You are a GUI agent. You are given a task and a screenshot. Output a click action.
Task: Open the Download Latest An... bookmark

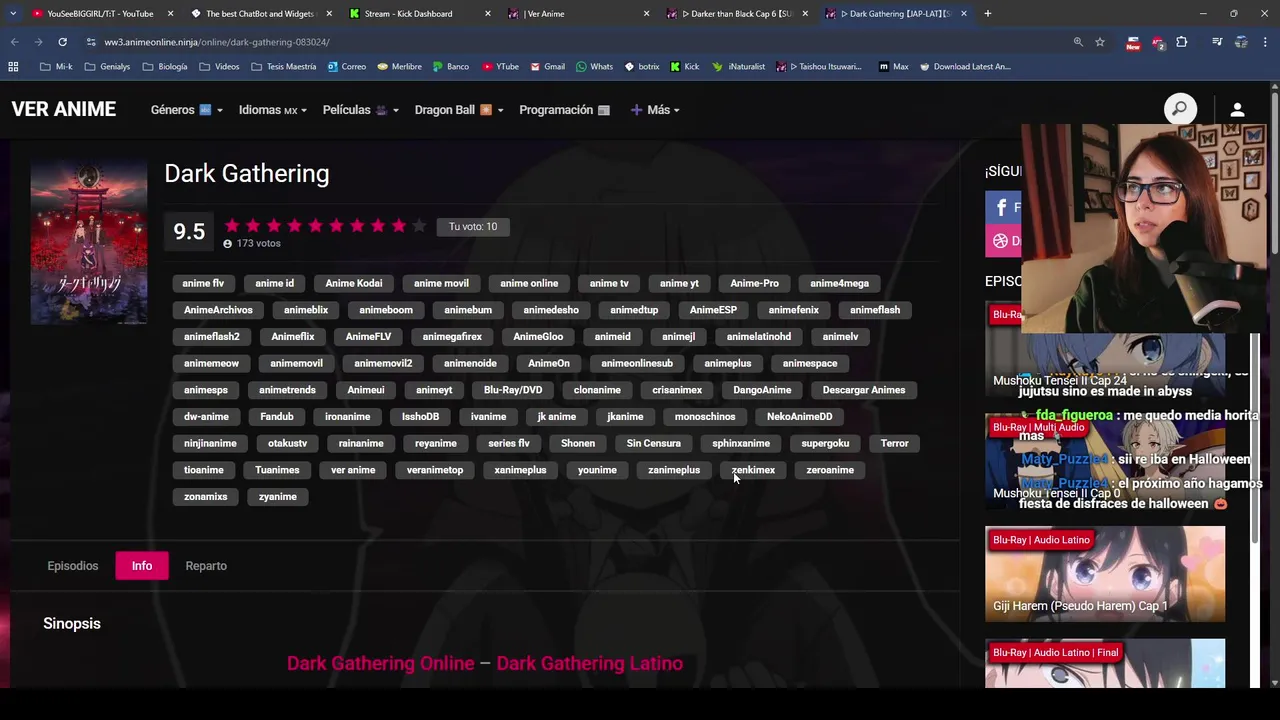pyautogui.click(x=965, y=67)
